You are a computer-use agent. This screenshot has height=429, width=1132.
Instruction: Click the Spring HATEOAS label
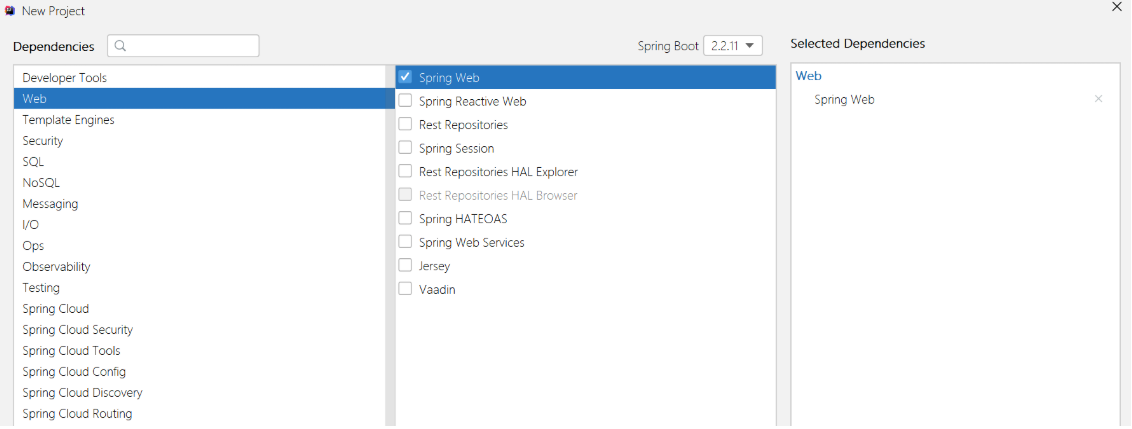tap(463, 218)
